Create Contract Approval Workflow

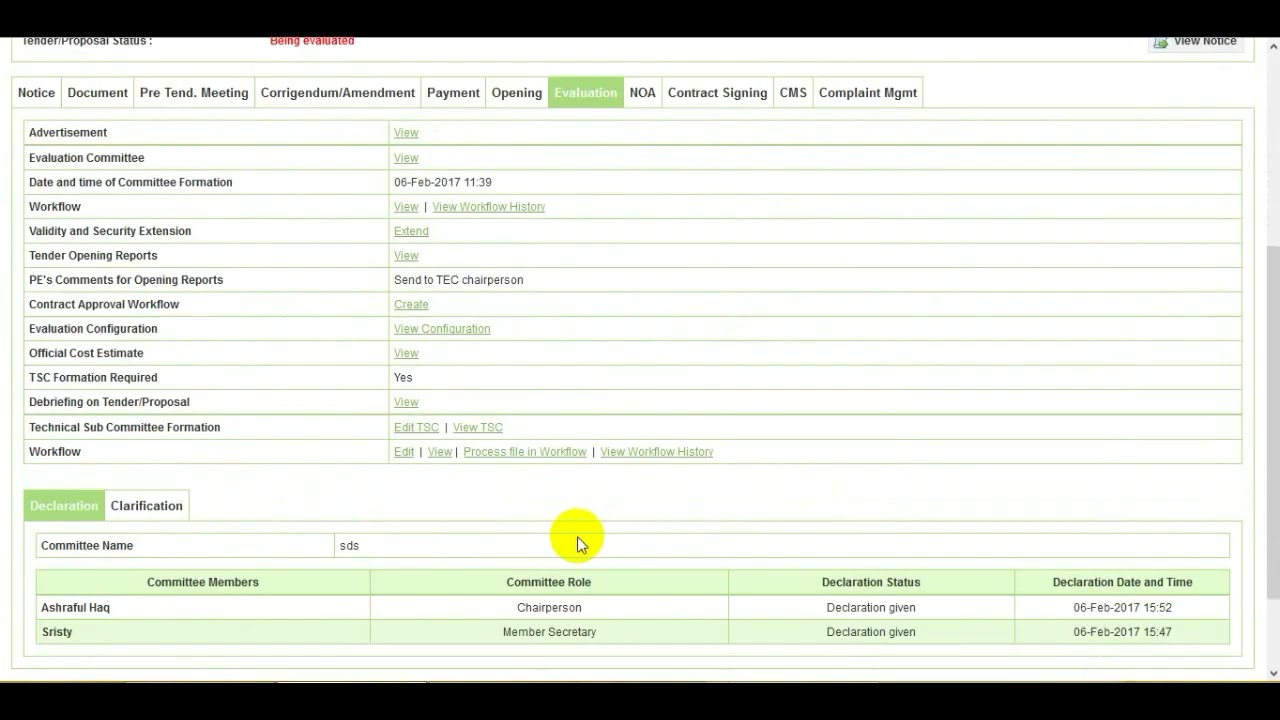pos(411,305)
